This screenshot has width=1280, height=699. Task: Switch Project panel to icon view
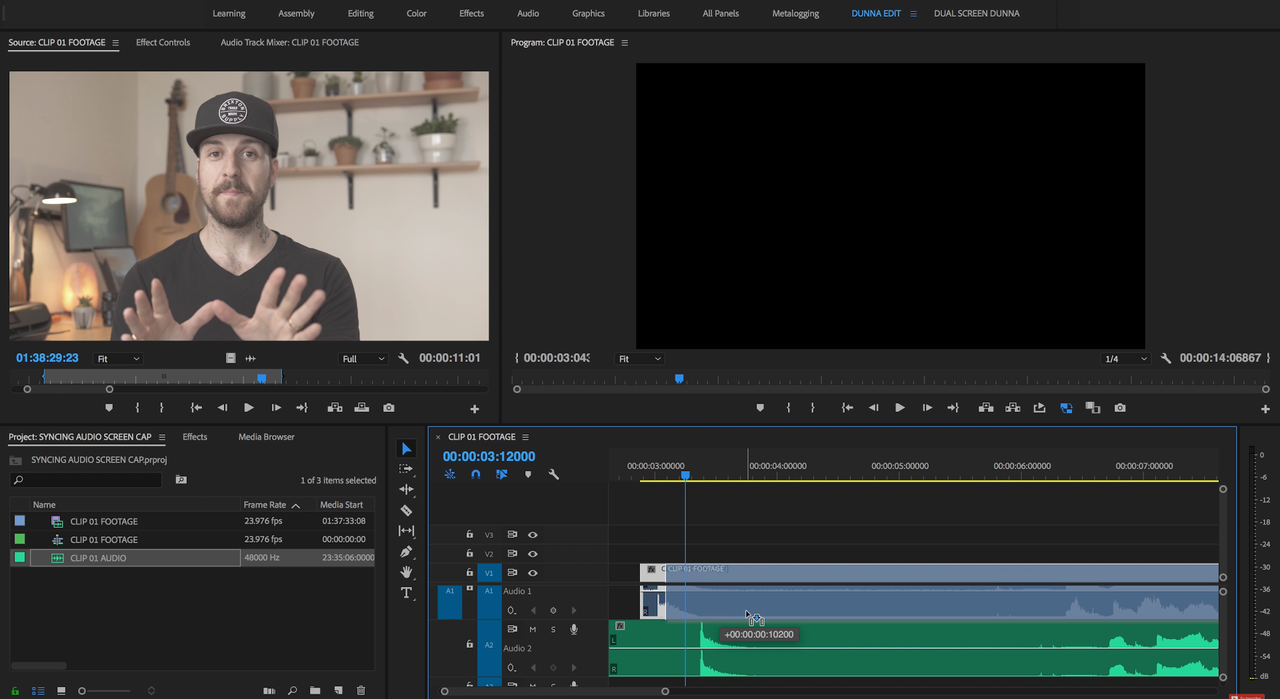pyautogui.click(x=61, y=690)
